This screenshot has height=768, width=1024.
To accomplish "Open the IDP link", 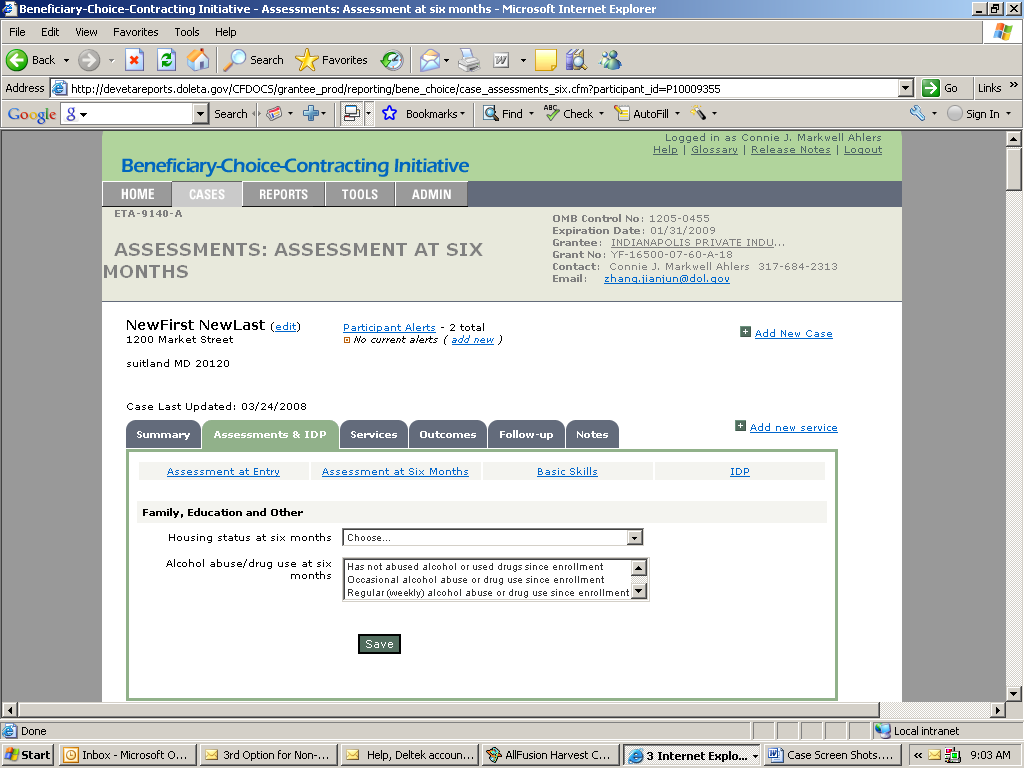I will coord(740,472).
